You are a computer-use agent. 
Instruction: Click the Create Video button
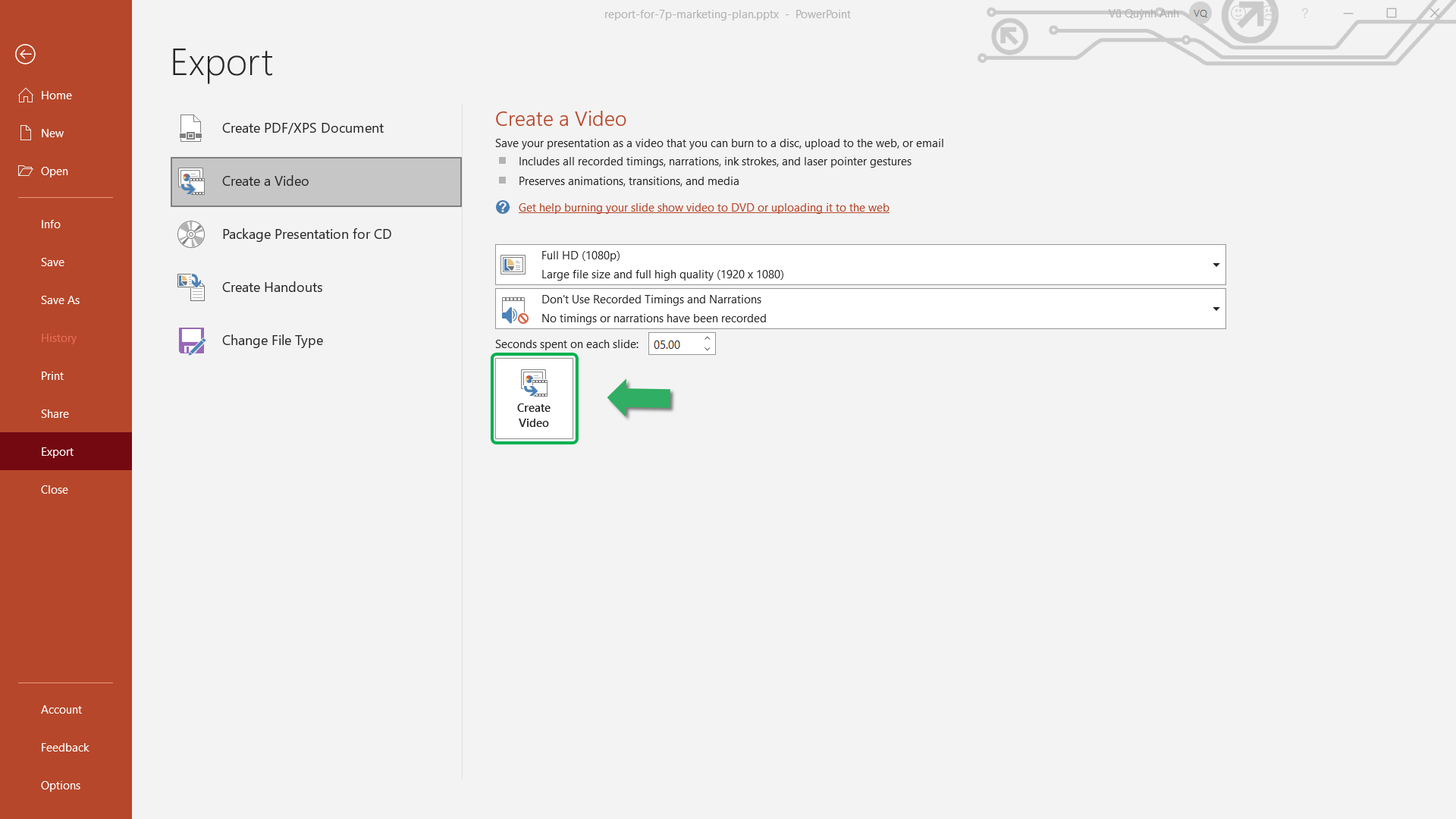tap(534, 399)
